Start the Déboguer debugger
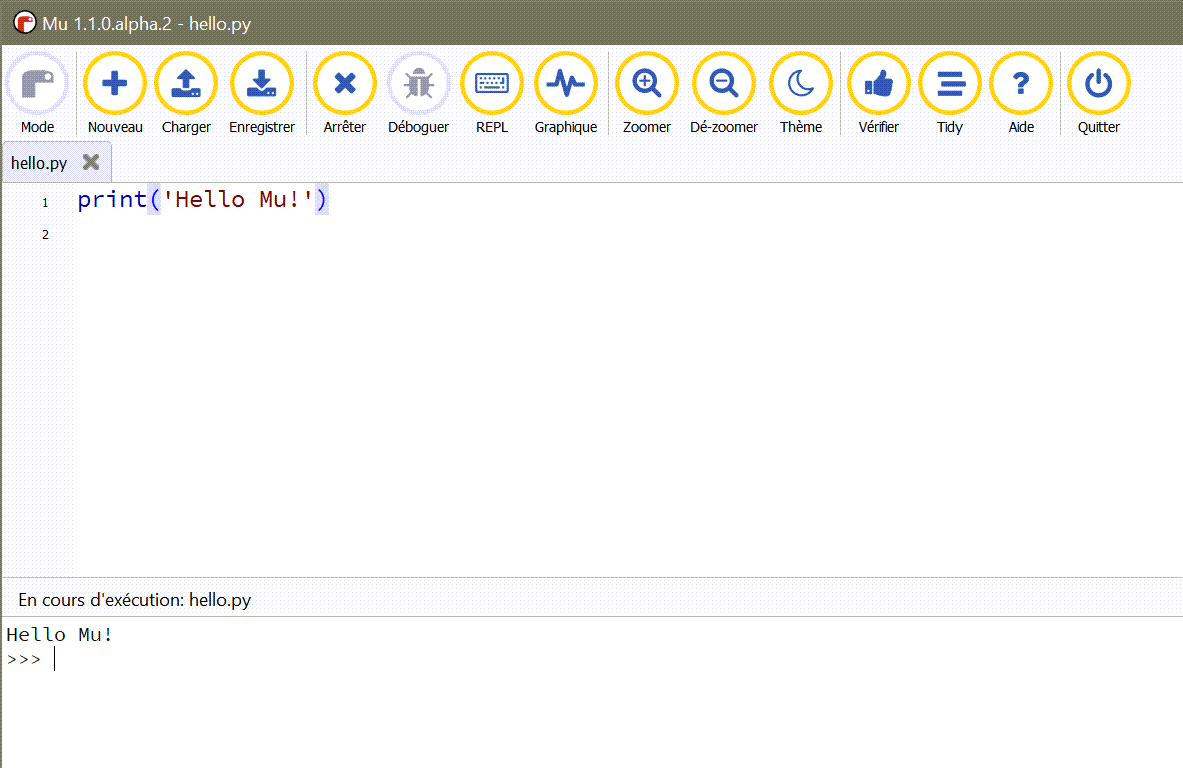The image size is (1183, 768). pos(418,94)
